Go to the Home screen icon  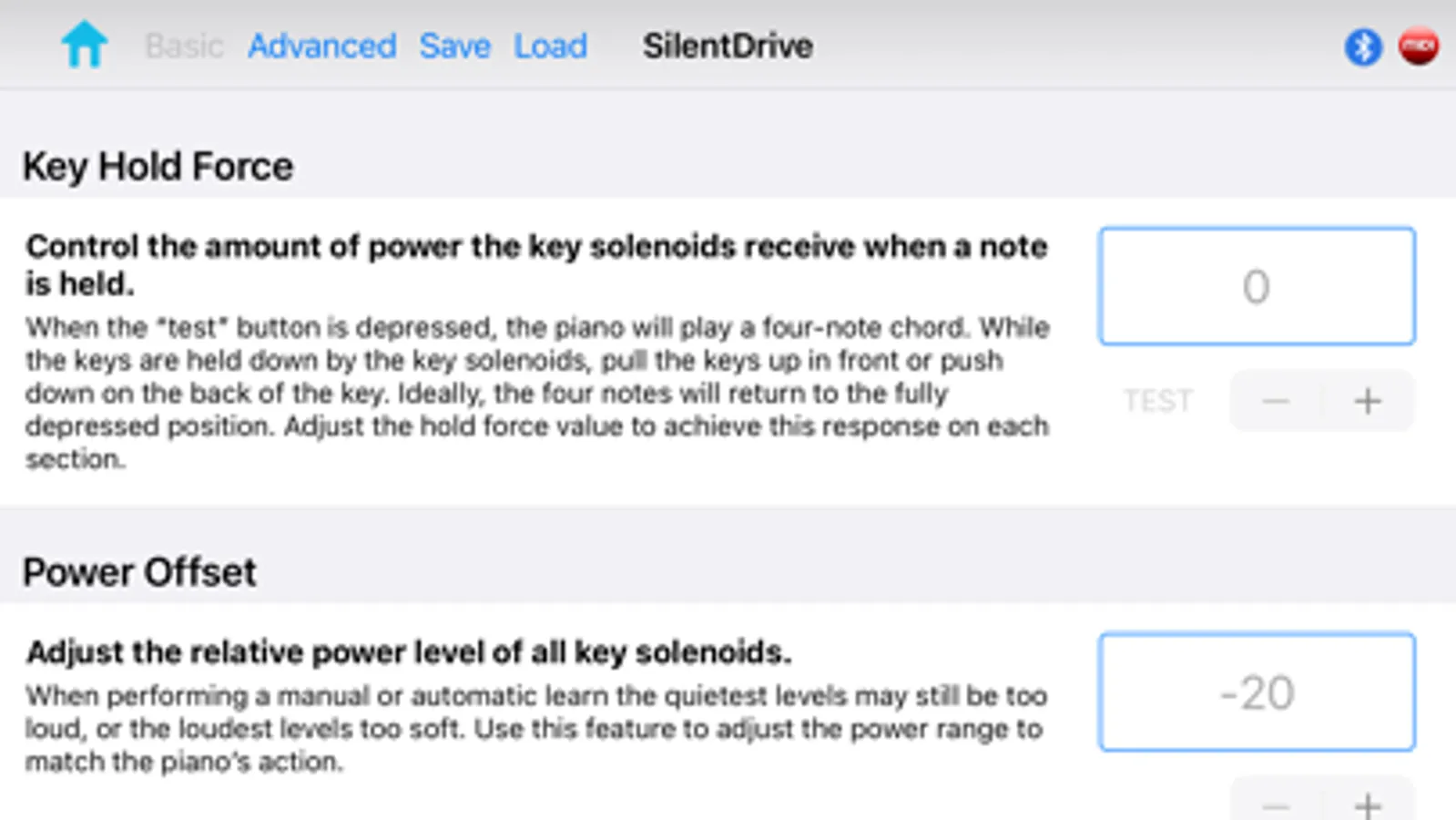pos(84,45)
